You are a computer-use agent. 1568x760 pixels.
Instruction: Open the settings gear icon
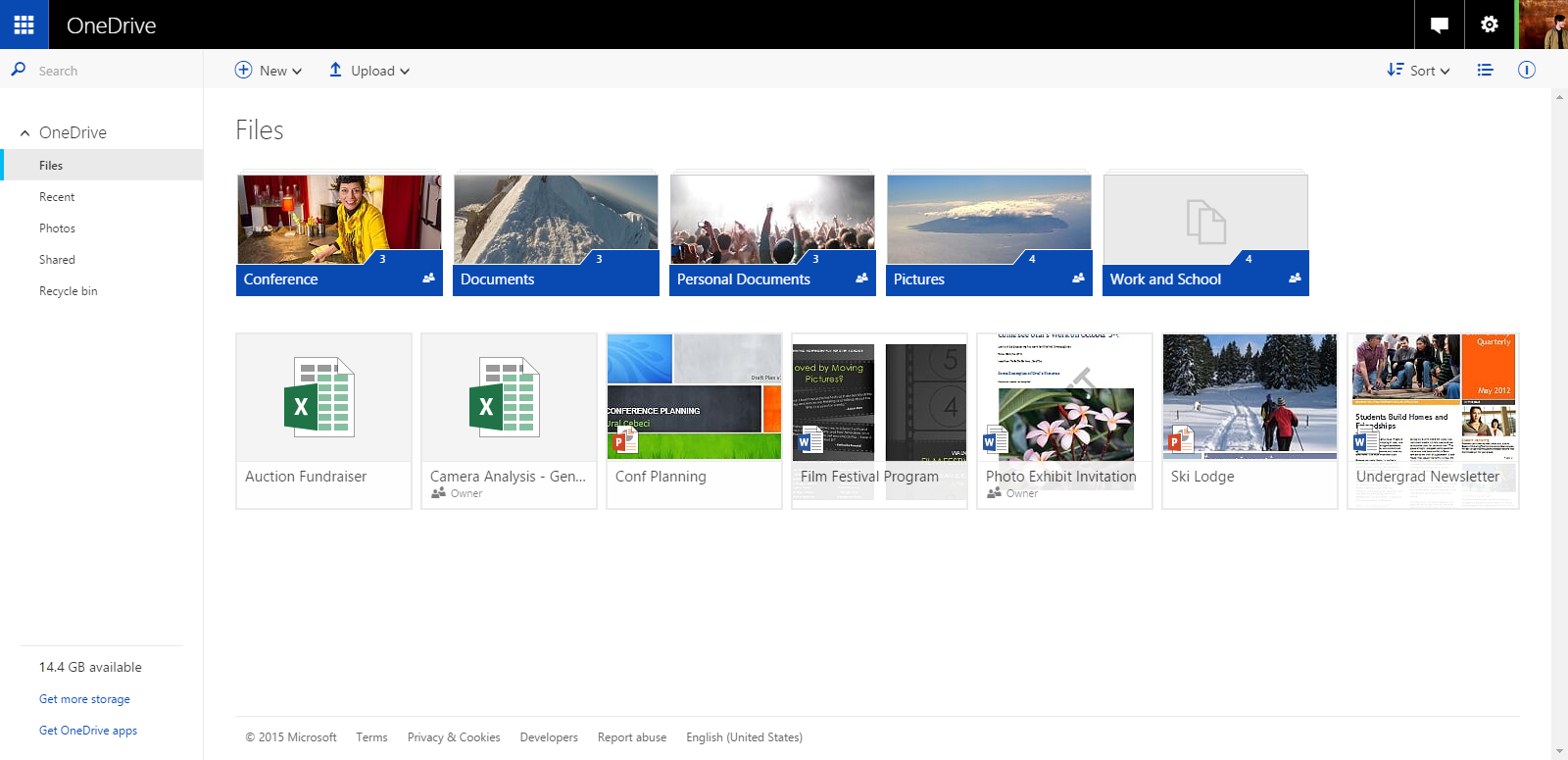pos(1490,25)
